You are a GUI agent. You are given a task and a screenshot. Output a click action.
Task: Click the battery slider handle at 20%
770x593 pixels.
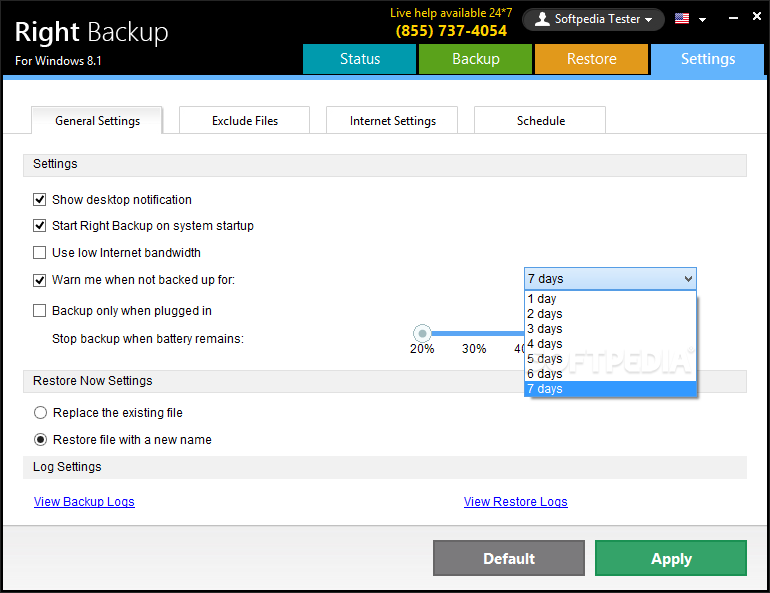(422, 333)
